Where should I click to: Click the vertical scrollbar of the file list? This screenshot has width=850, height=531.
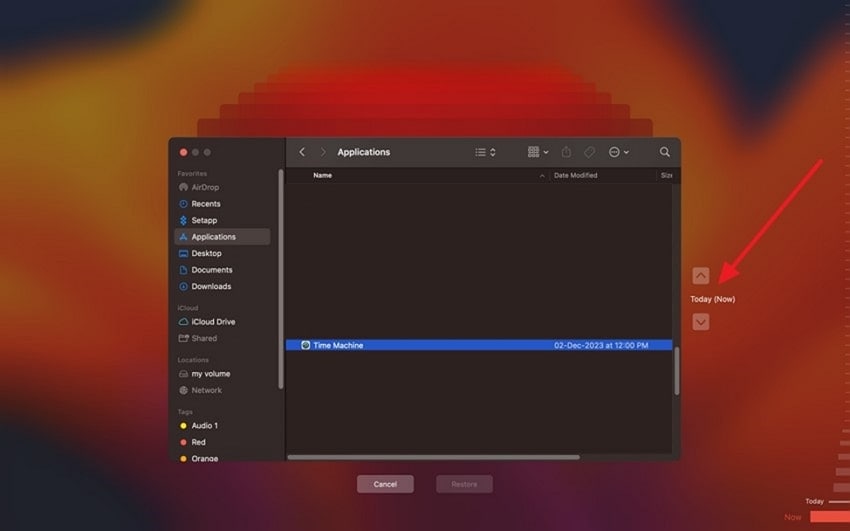click(x=677, y=371)
